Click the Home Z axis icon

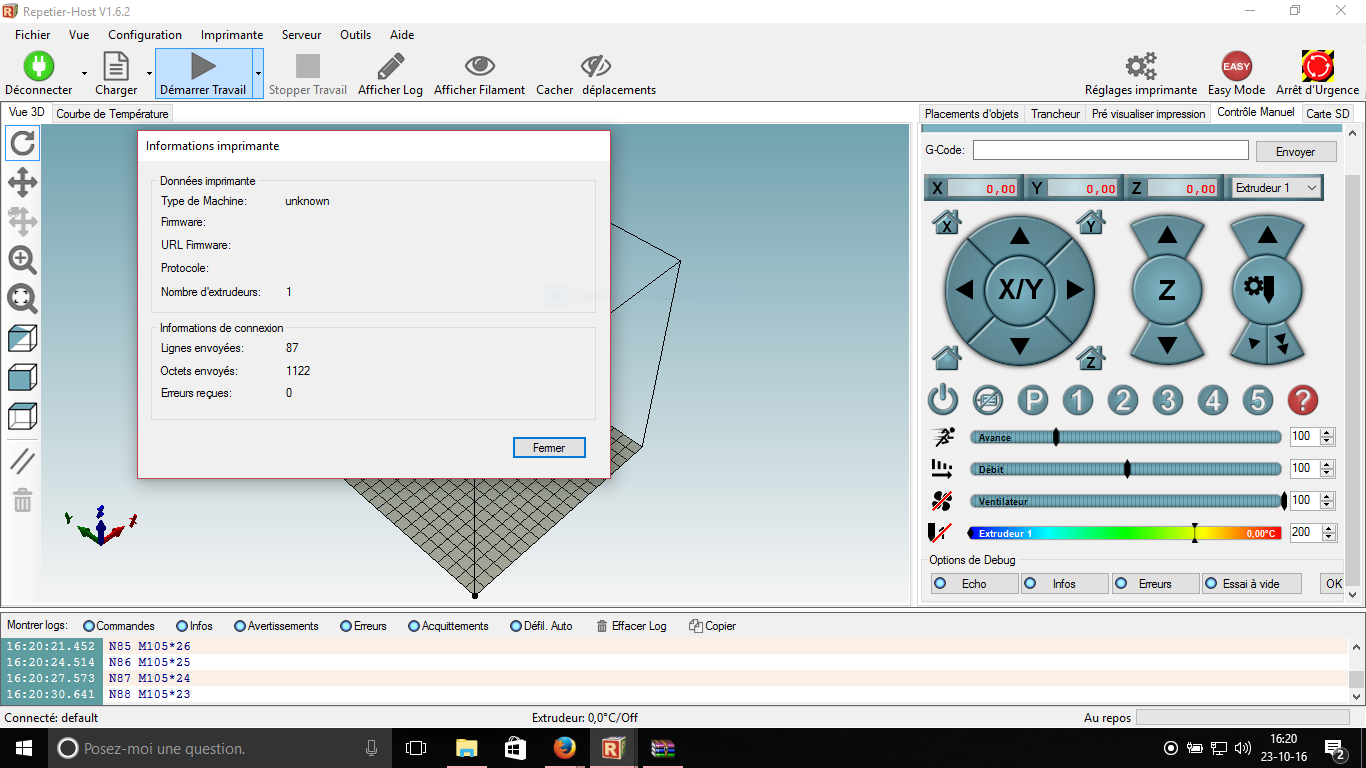tap(1091, 357)
